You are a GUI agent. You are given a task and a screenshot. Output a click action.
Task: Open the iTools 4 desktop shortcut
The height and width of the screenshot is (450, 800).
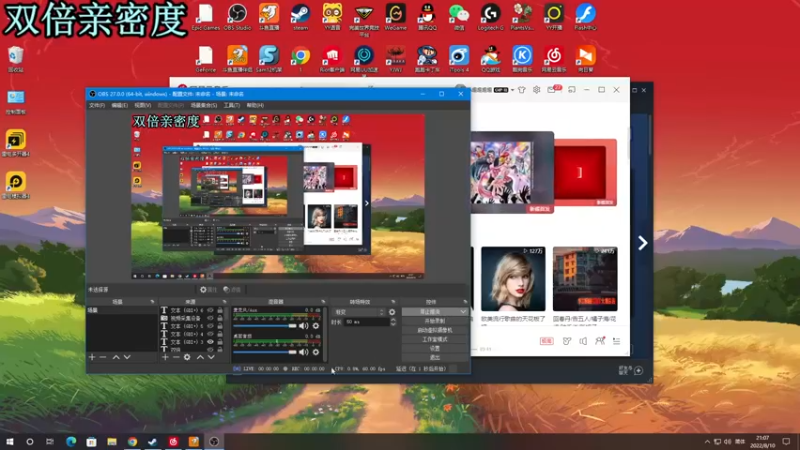pos(459,59)
